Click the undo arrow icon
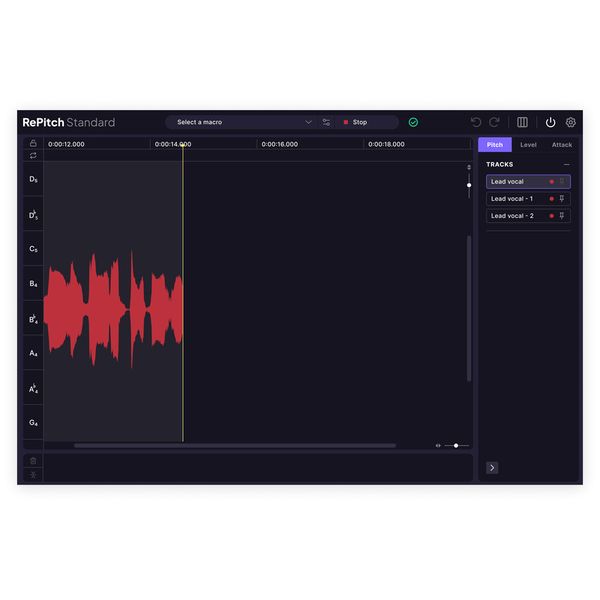 (x=476, y=122)
